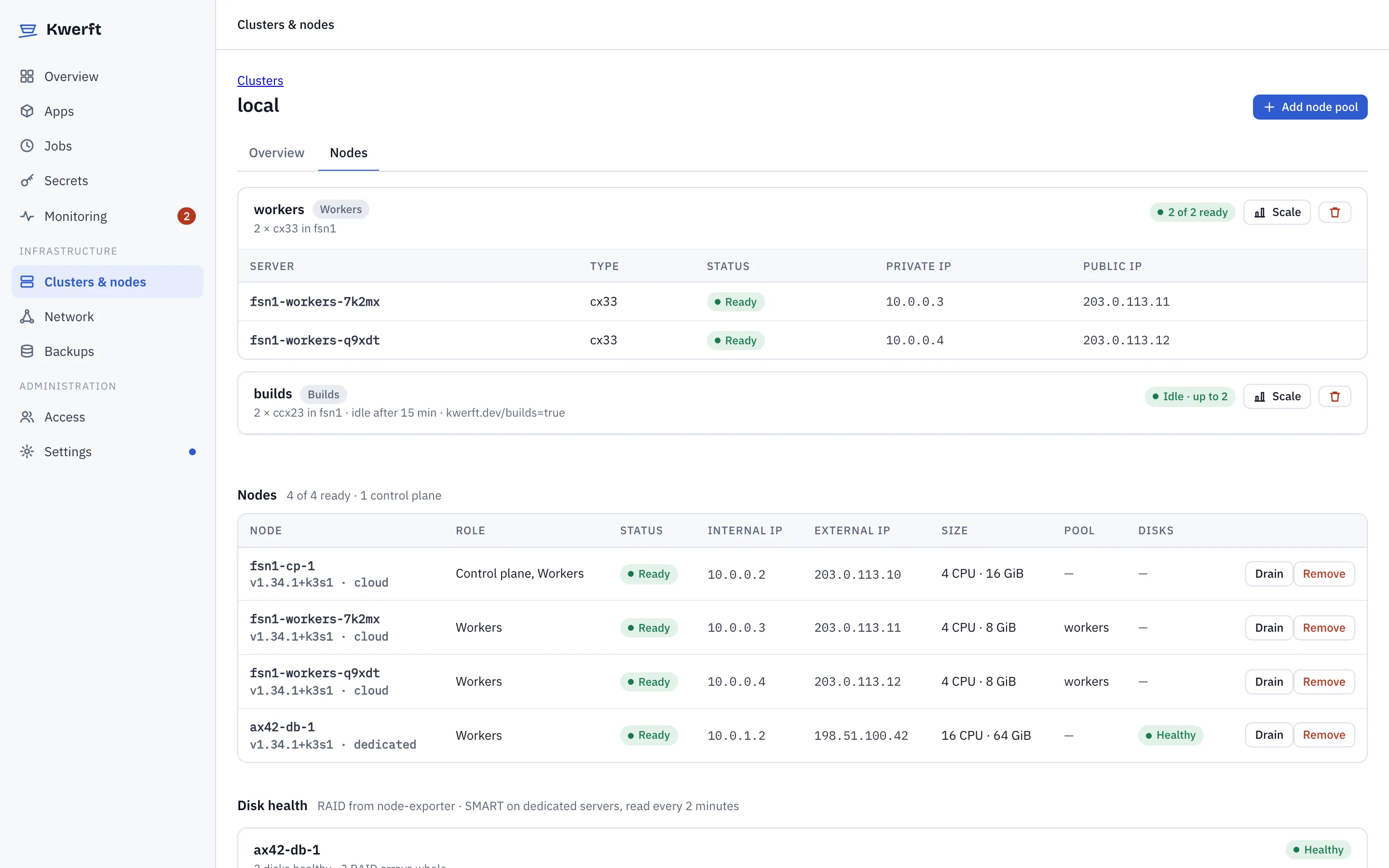Click internal IP 10.0.1.2

pyautogui.click(x=736, y=735)
